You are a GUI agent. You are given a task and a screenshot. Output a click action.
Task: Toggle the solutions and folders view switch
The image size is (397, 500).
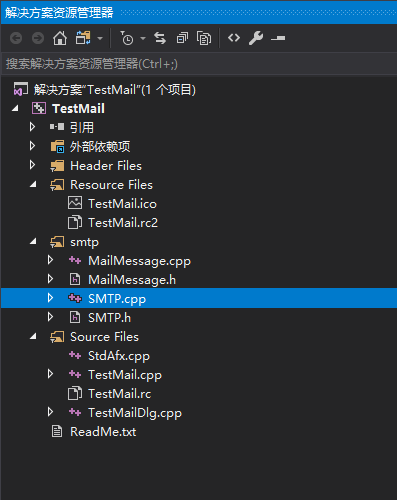[x=83, y=38]
